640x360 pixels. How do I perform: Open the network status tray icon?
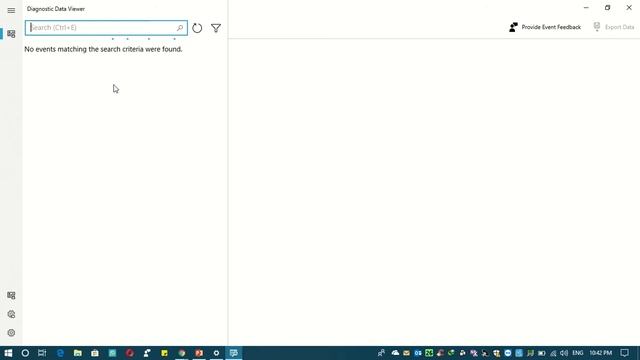tap(553, 353)
